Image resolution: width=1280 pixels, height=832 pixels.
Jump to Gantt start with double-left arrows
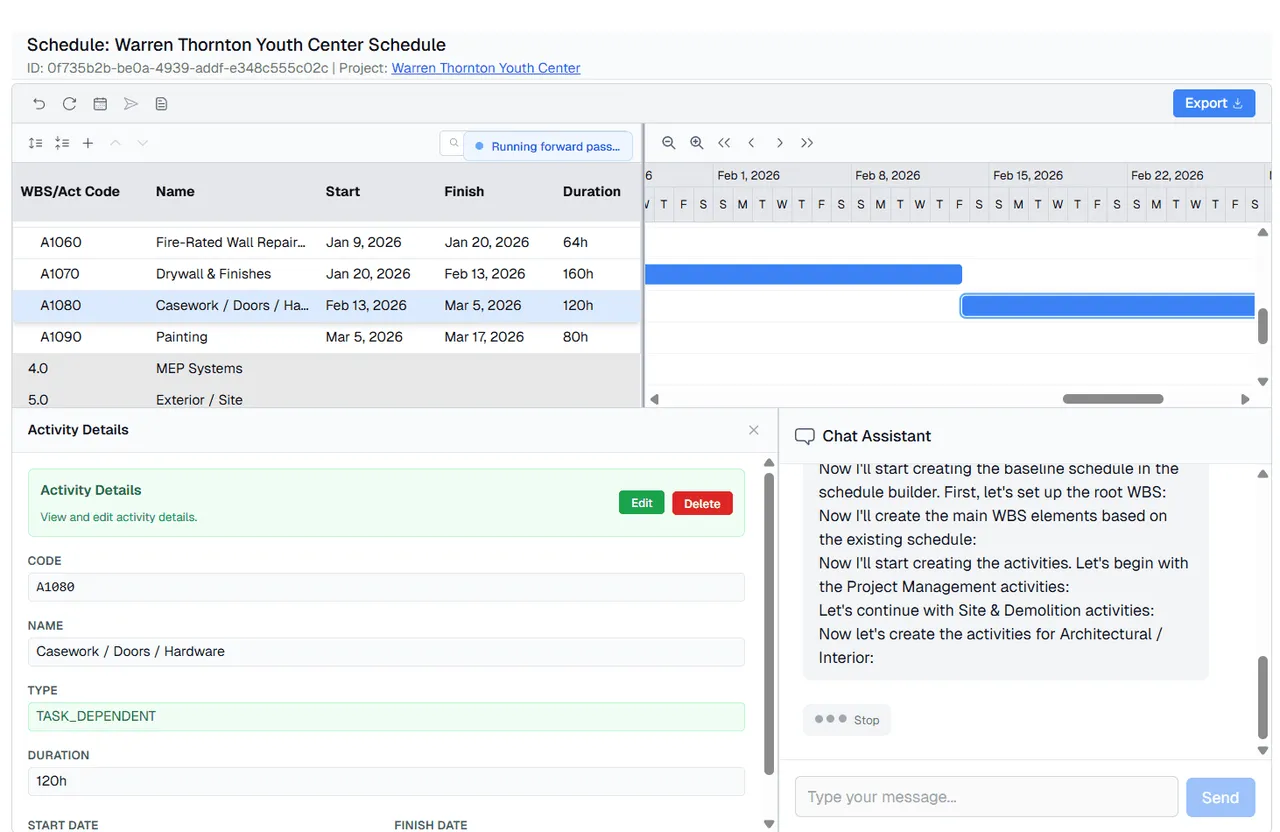[724, 143]
